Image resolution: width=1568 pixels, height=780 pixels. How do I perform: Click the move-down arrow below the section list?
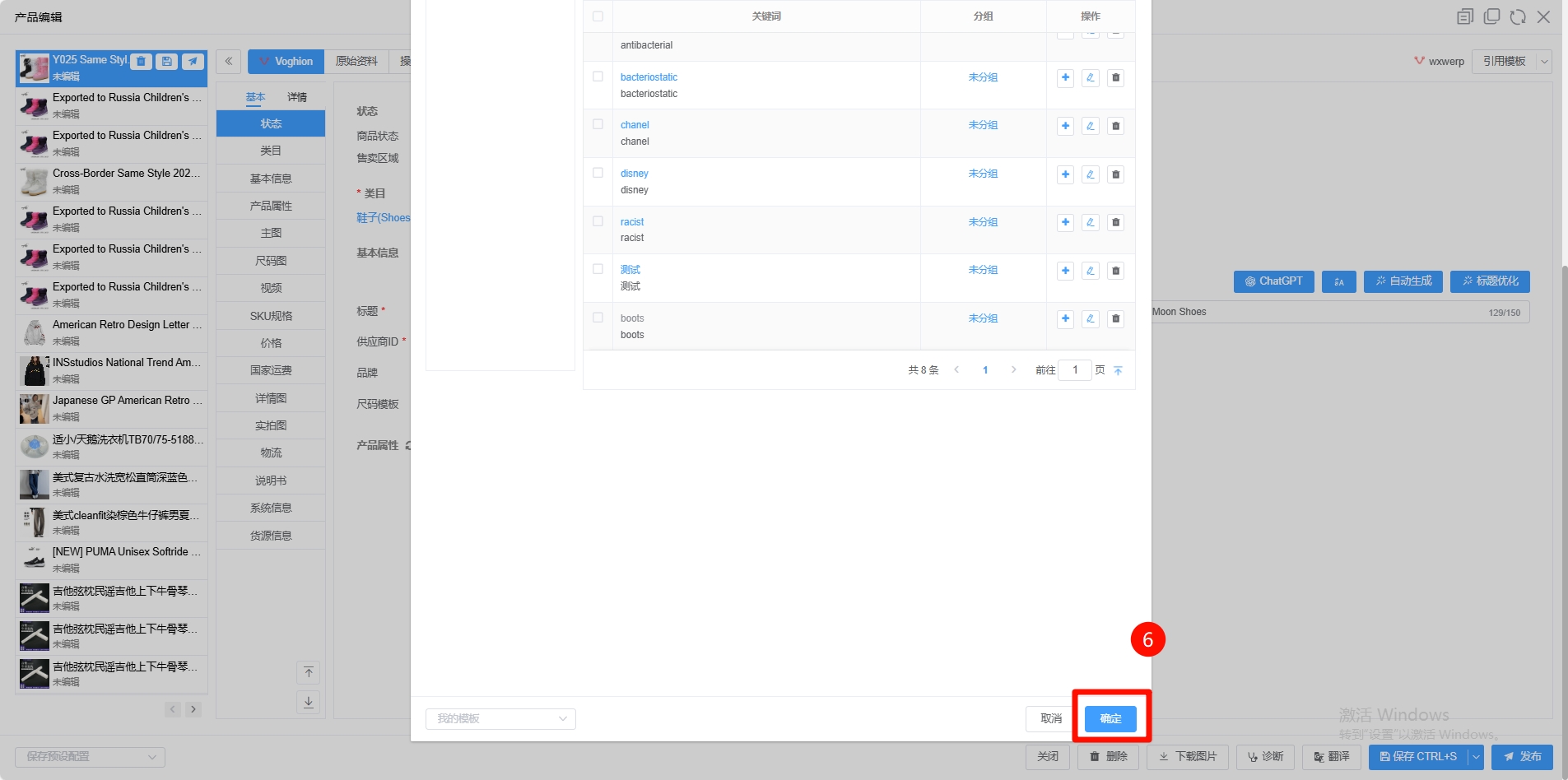point(309,702)
